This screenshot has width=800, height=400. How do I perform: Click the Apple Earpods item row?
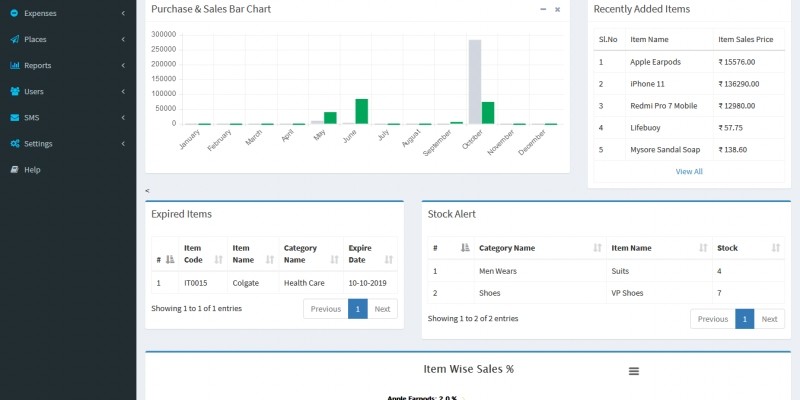coord(689,62)
